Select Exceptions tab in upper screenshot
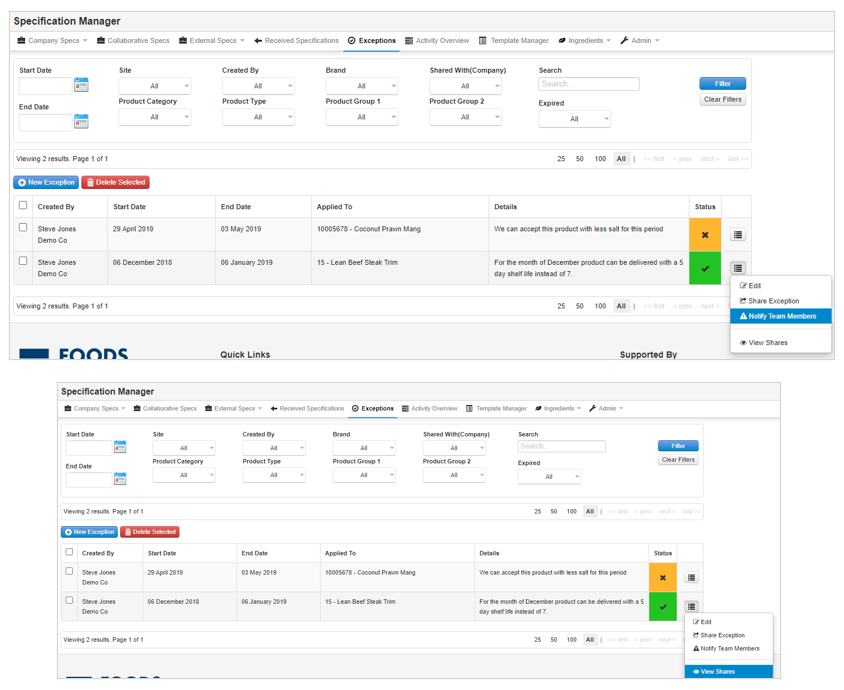 pos(371,41)
